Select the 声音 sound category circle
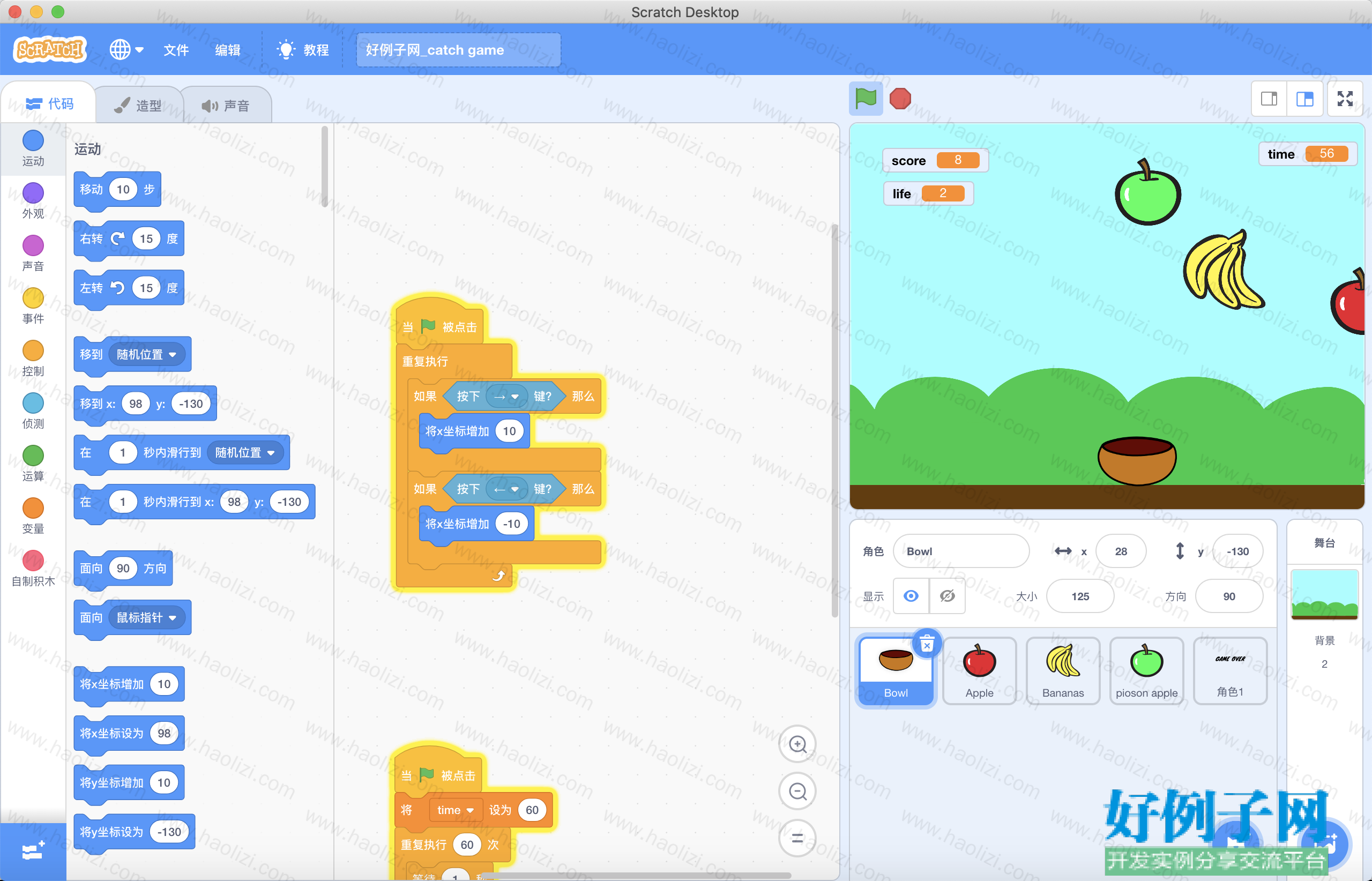 pos(33,253)
